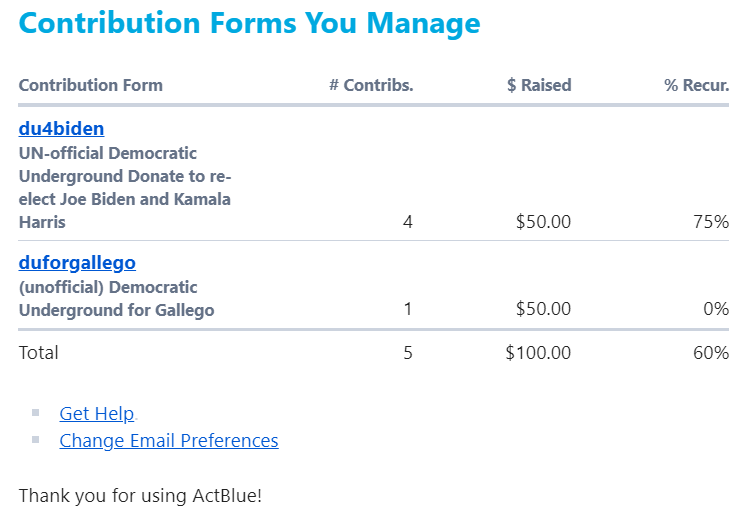The width and height of the screenshot is (745, 514).
Task: Open Change Email Preferences link
Action: tap(168, 441)
